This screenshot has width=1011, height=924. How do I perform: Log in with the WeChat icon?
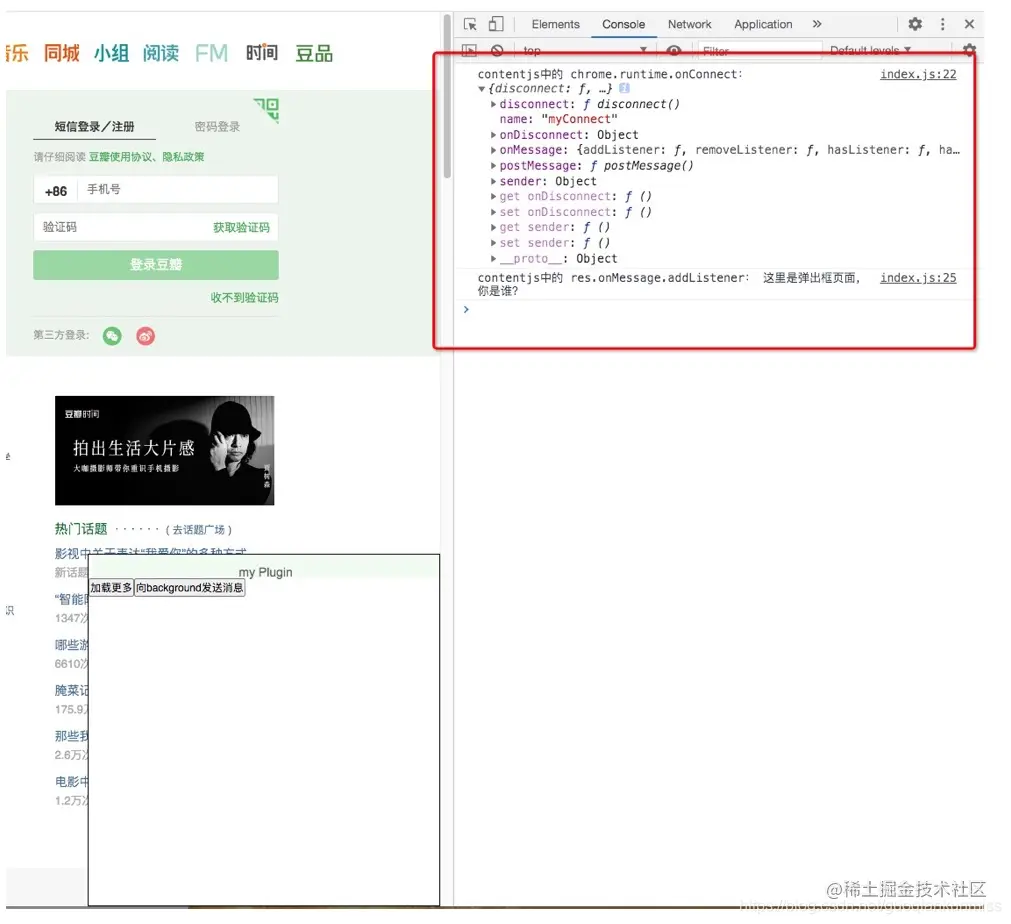point(112,336)
